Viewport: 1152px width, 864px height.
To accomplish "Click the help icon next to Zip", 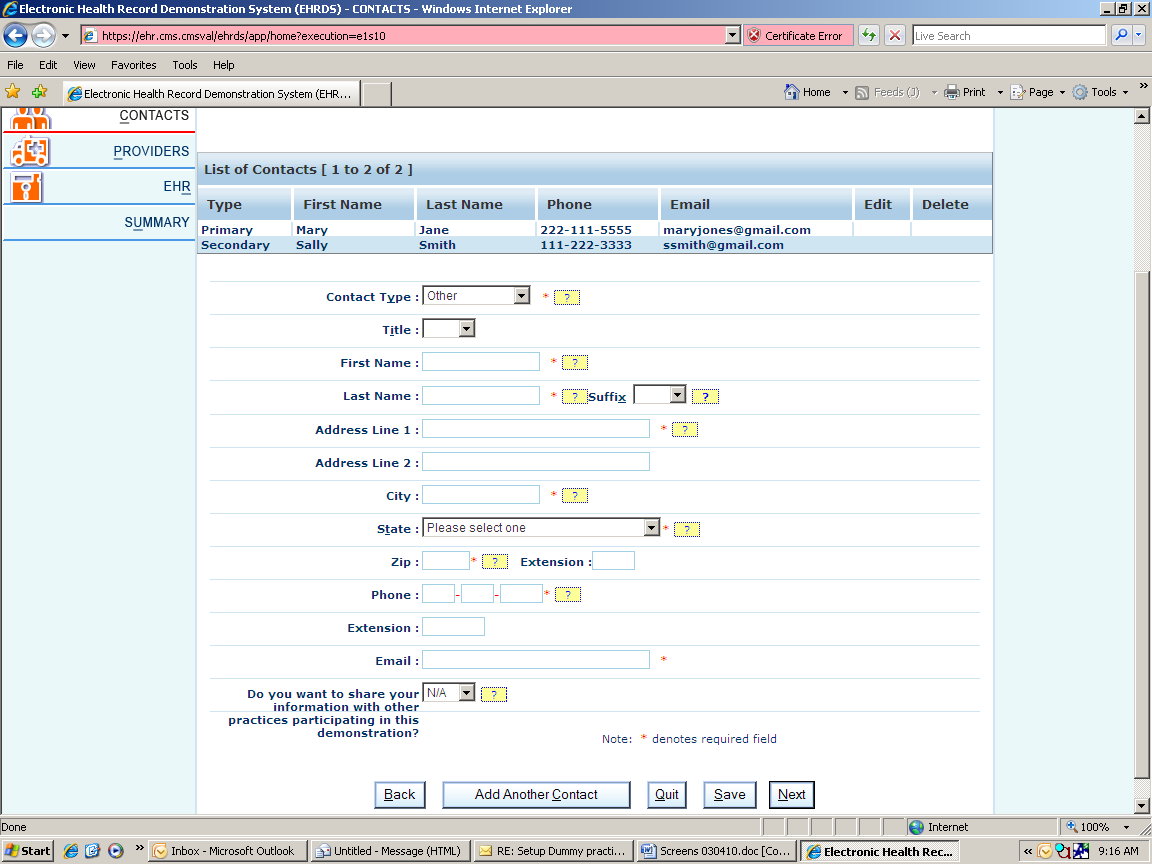I will coord(494,562).
